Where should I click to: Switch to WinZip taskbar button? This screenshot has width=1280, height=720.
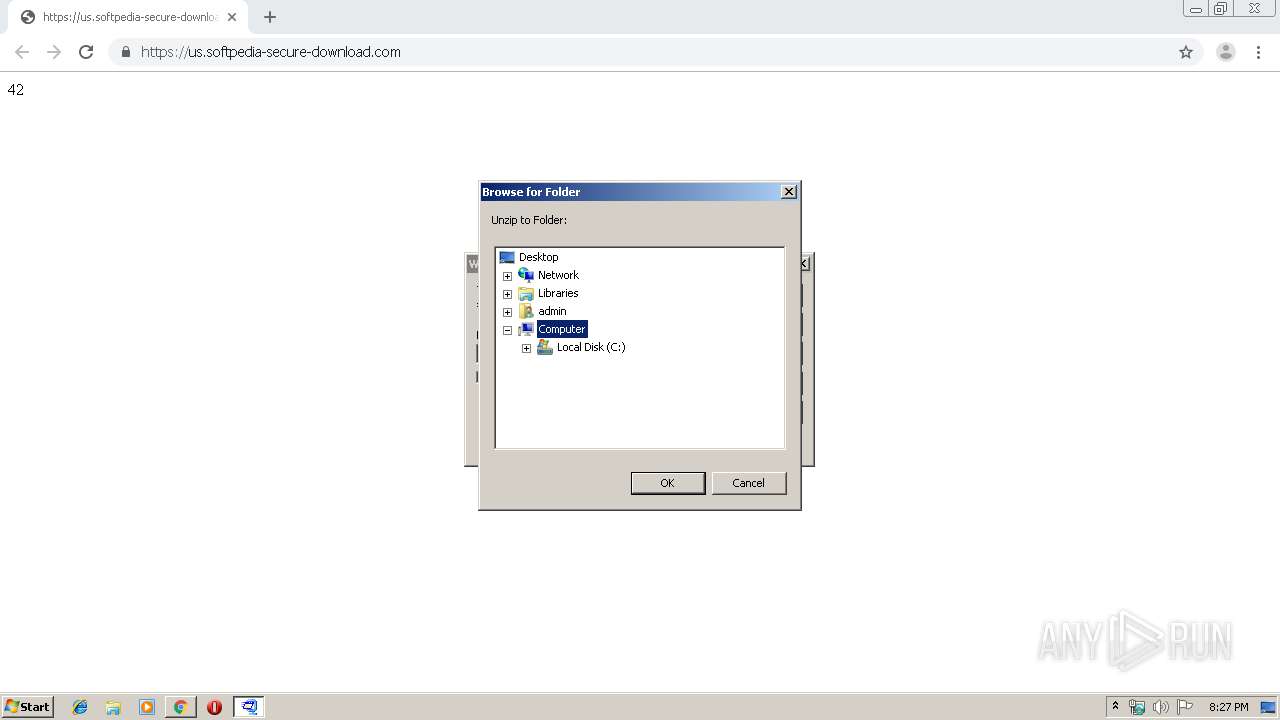(x=249, y=707)
